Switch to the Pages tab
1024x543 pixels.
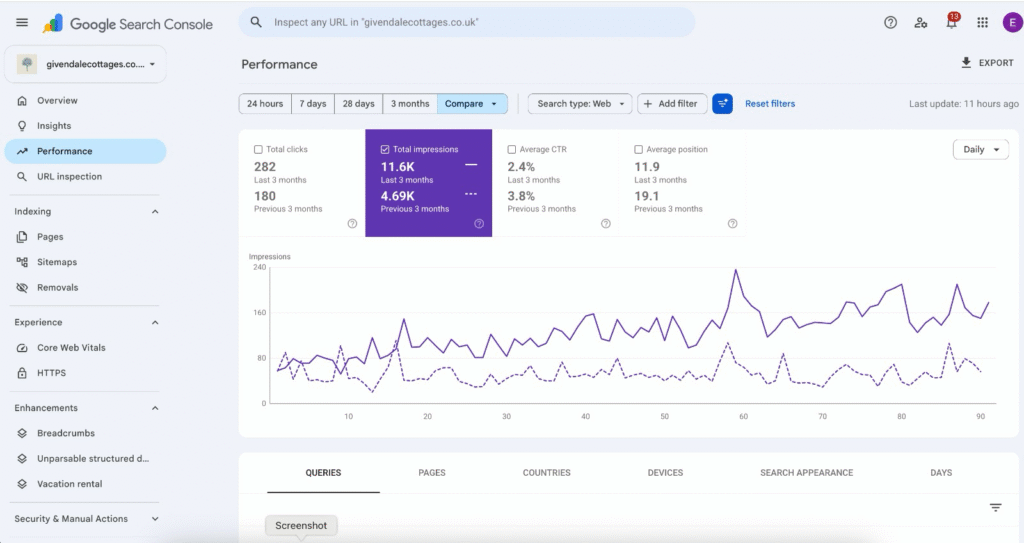tap(432, 472)
